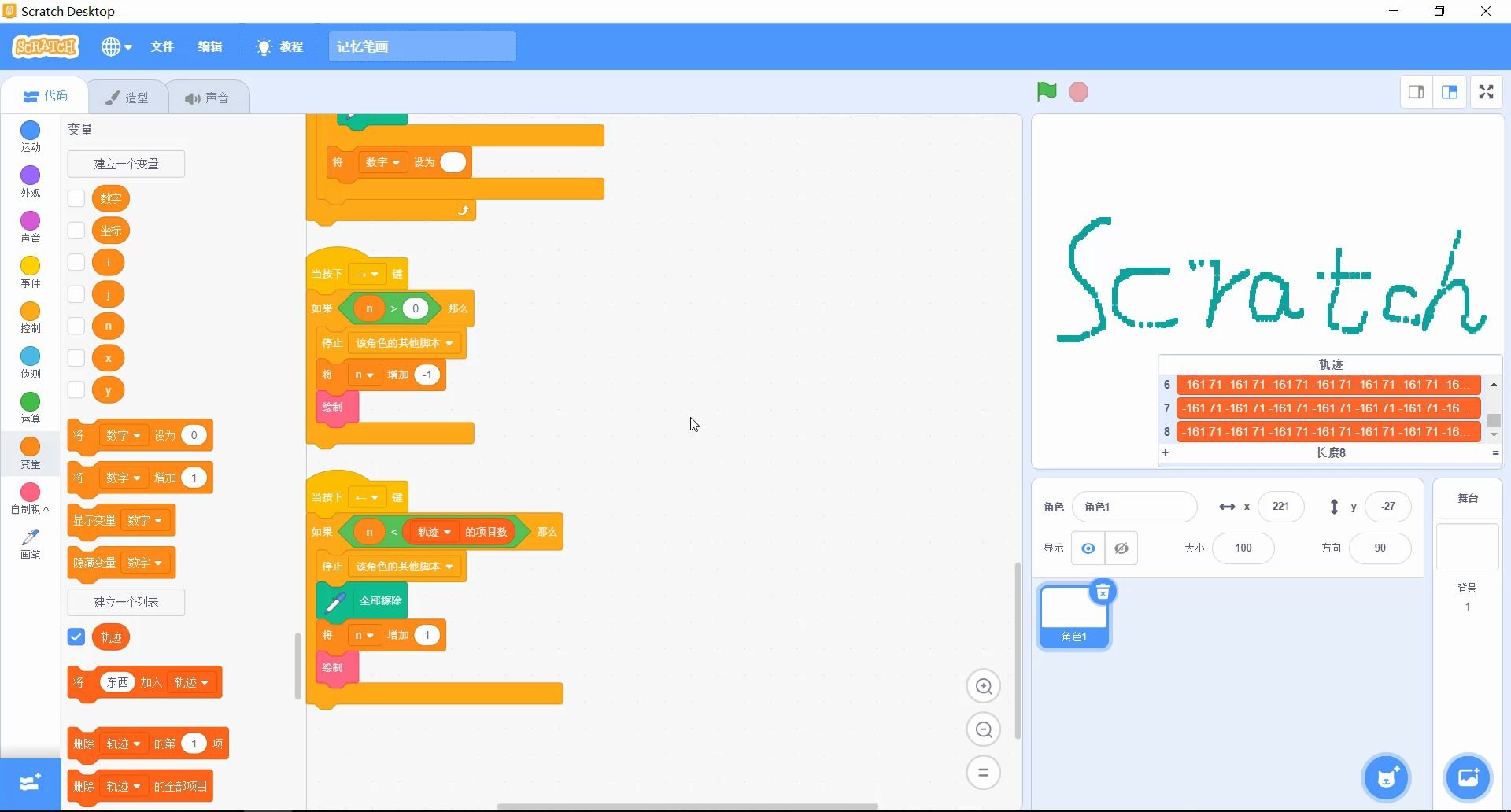The width and height of the screenshot is (1511, 812).
Task: Click the 建立一个变量 button
Action: (x=126, y=164)
